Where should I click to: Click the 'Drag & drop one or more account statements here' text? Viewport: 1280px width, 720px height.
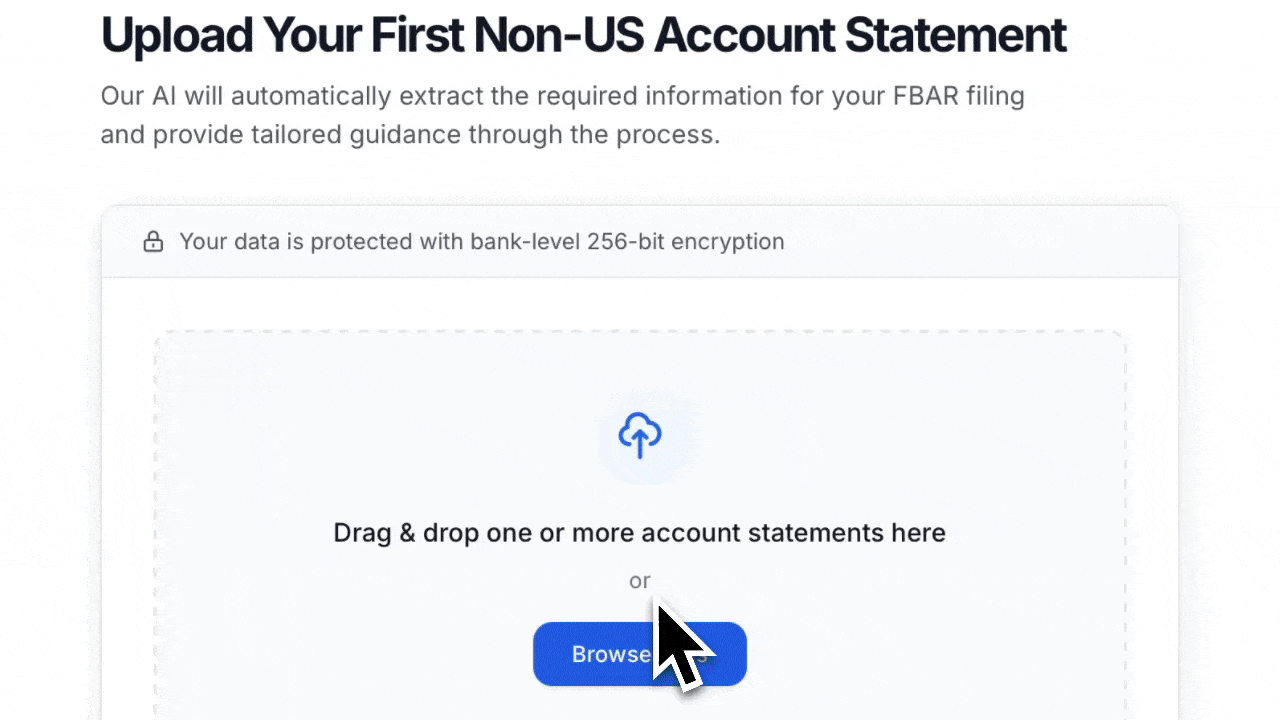click(x=640, y=532)
